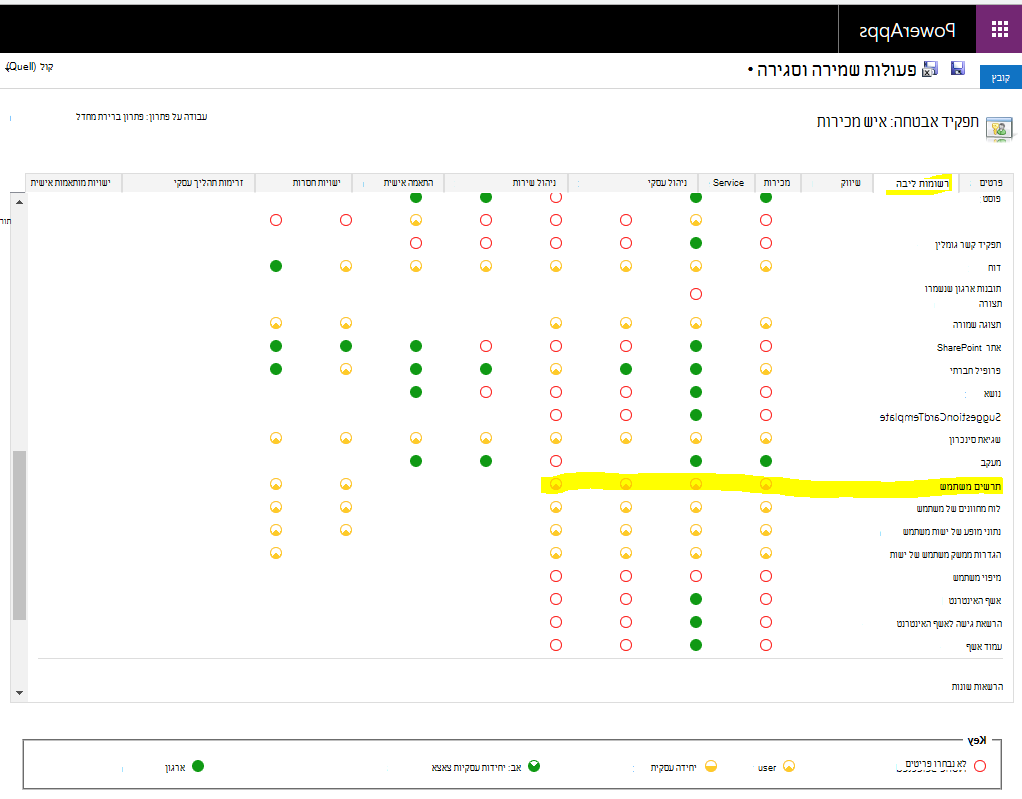Viewport: 1022px width, 799px height.
Task: Click the blue floppy disk Save icon
Action: (x=957, y=68)
